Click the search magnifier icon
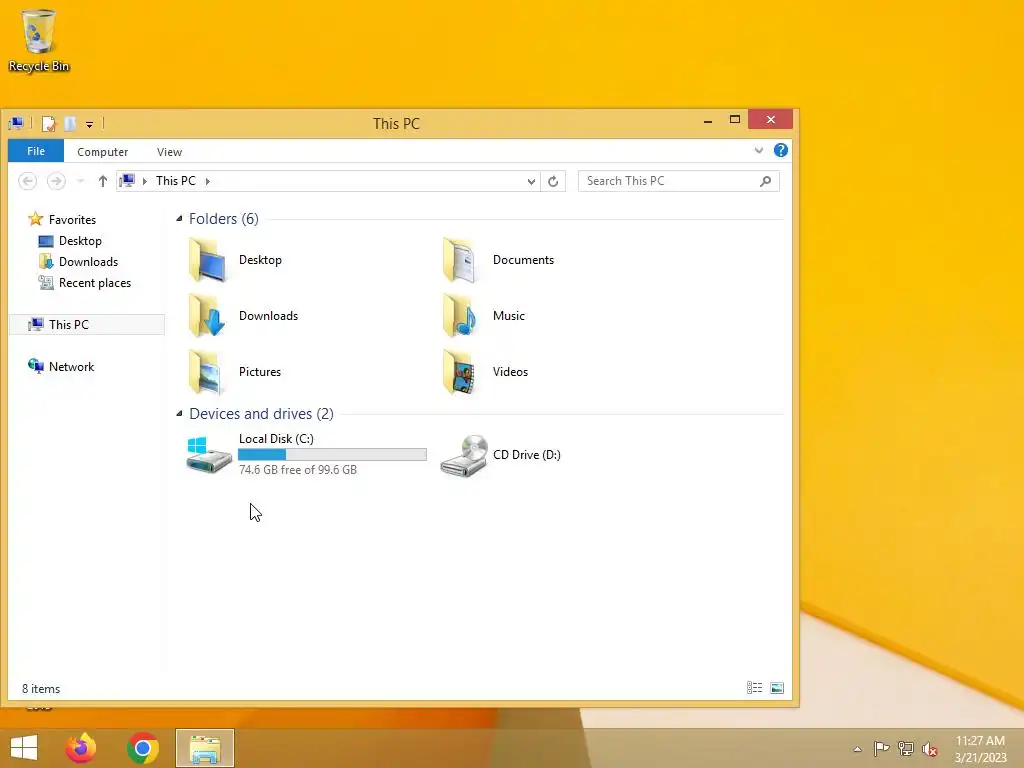The image size is (1024, 768). (x=765, y=181)
